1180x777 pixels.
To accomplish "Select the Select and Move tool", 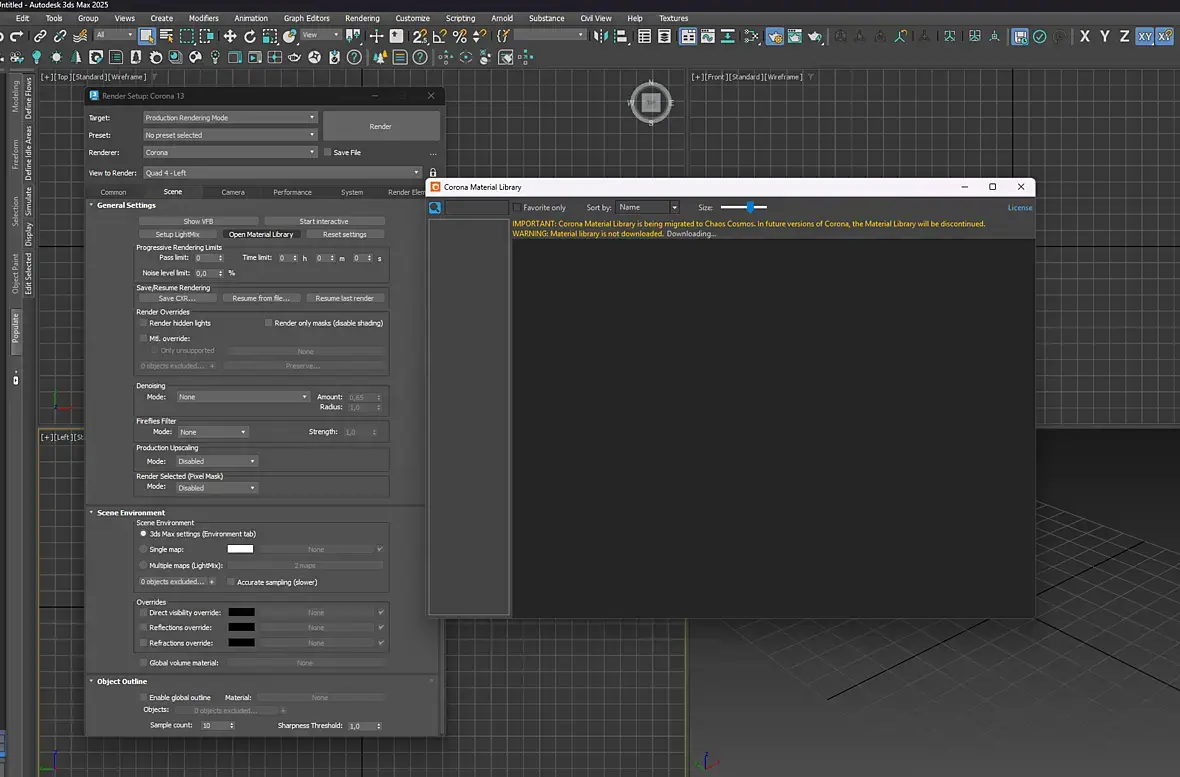I will 229,36.
